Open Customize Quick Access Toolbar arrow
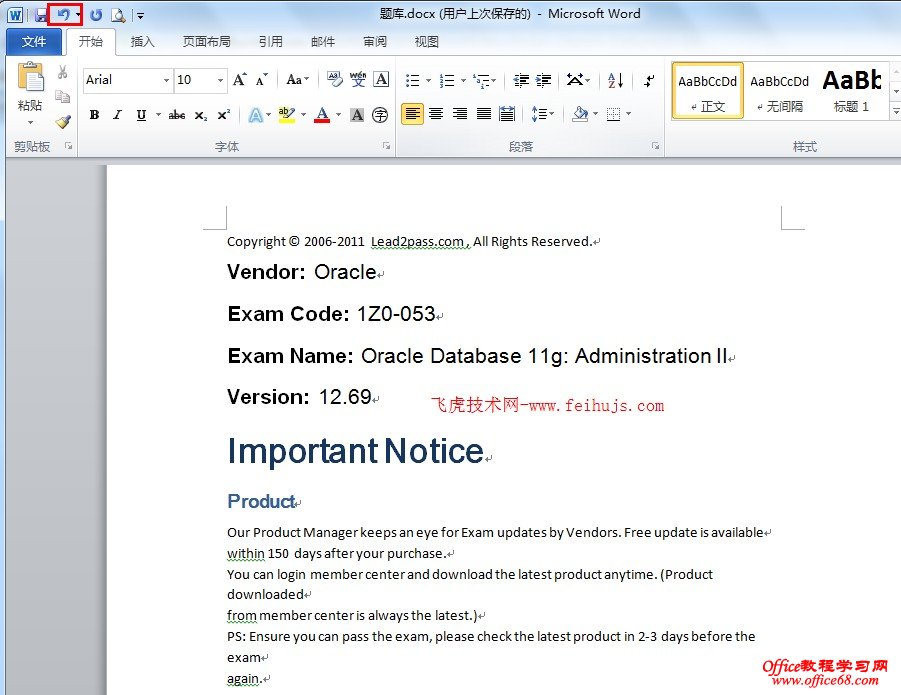The image size is (901, 695). [x=140, y=16]
